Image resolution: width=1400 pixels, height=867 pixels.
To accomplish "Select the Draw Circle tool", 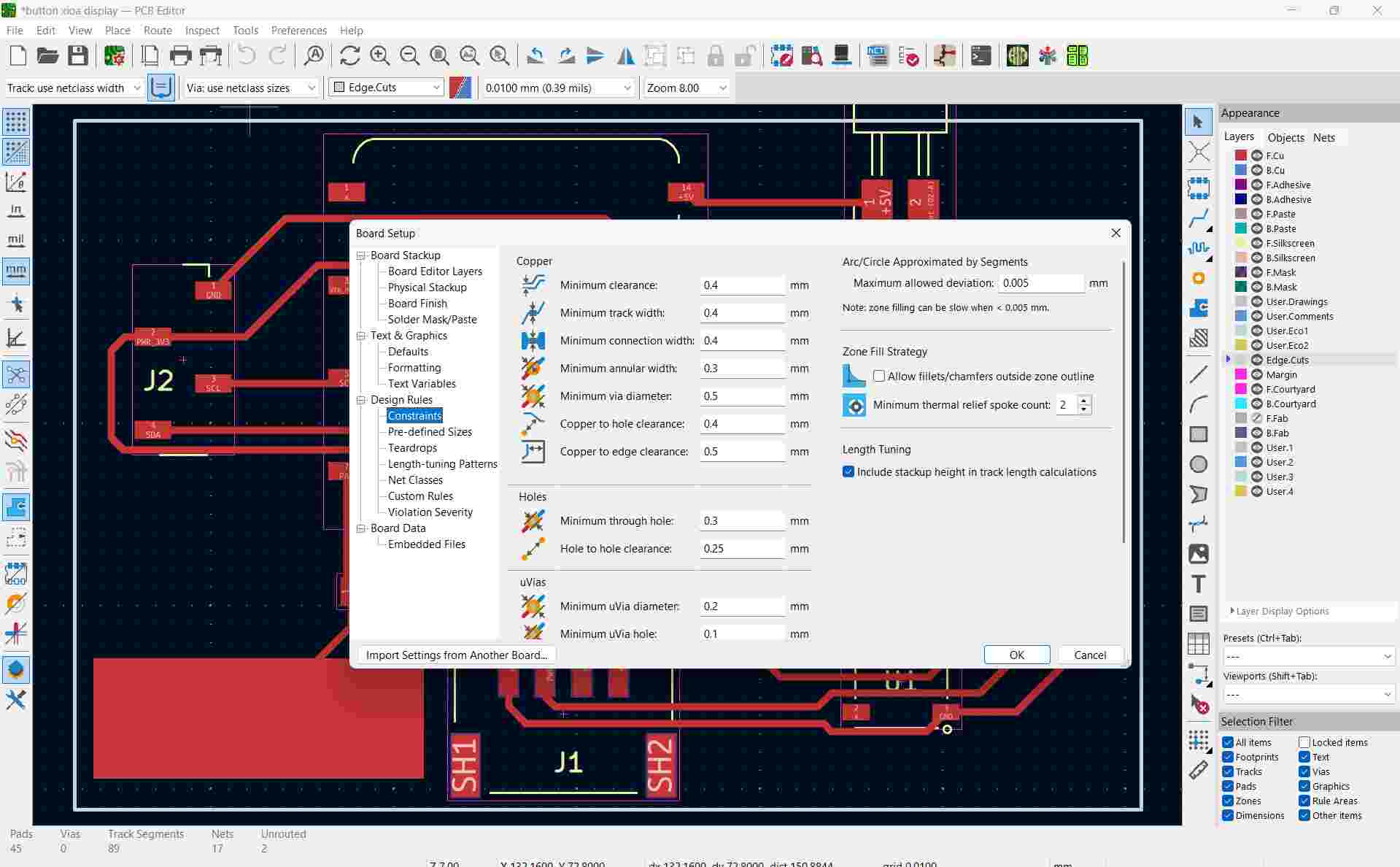I will tap(1198, 464).
